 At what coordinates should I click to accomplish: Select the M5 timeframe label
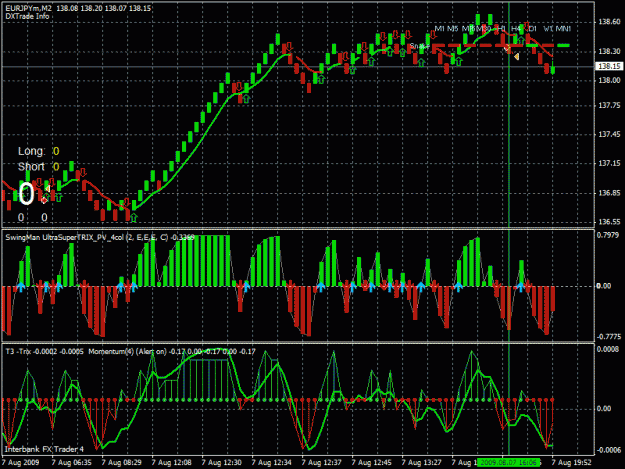click(x=452, y=29)
